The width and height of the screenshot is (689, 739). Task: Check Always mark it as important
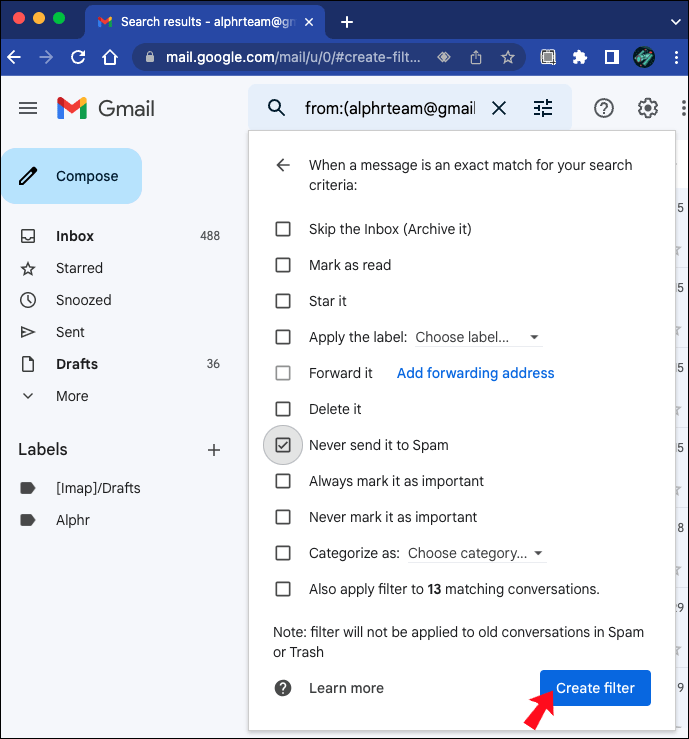[x=283, y=481]
